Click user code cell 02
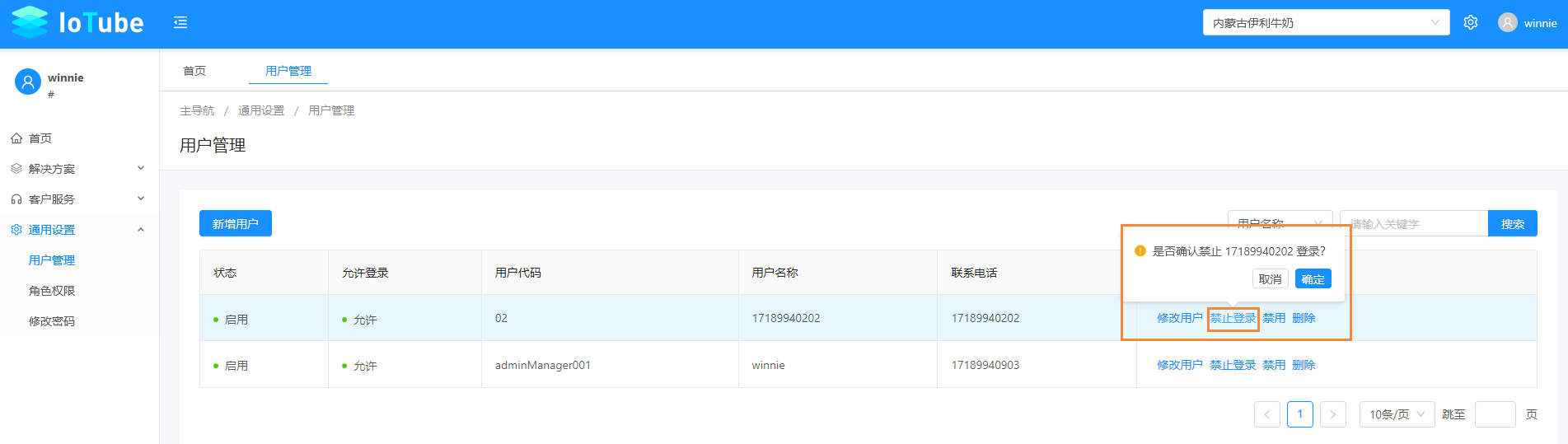1568x444 pixels. click(501, 318)
